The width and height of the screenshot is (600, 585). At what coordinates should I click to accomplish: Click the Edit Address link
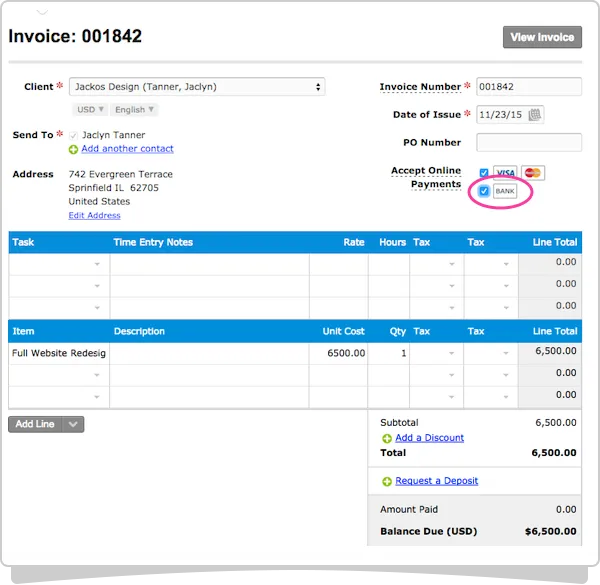coord(94,215)
